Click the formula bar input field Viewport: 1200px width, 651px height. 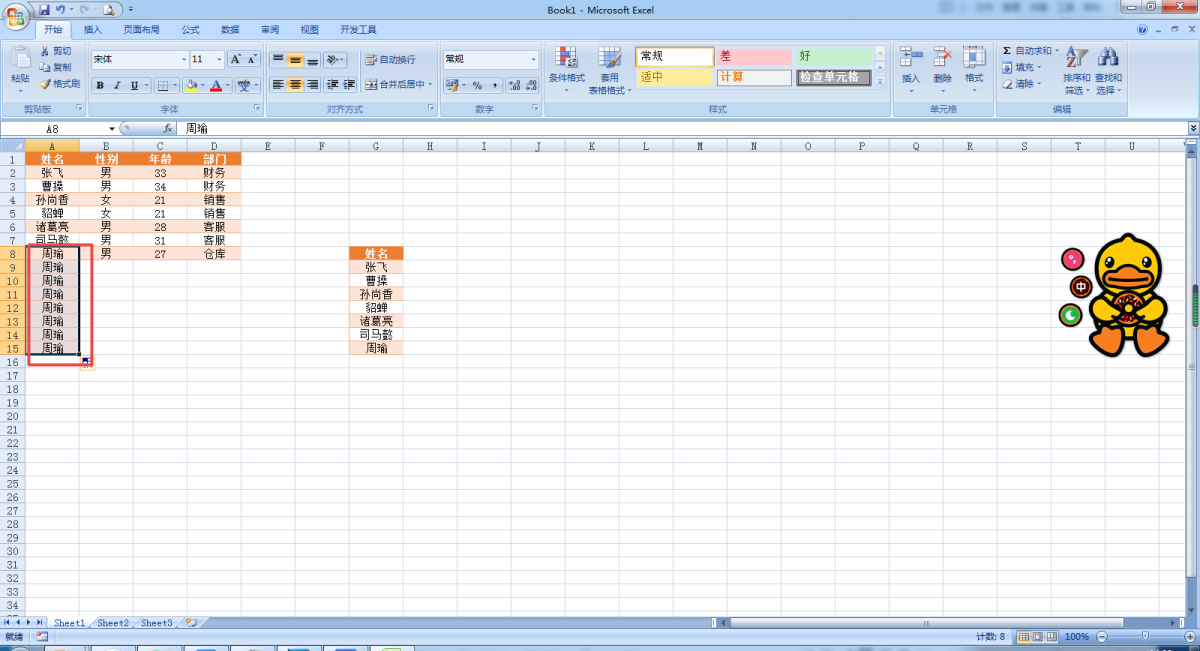click(x=680, y=129)
